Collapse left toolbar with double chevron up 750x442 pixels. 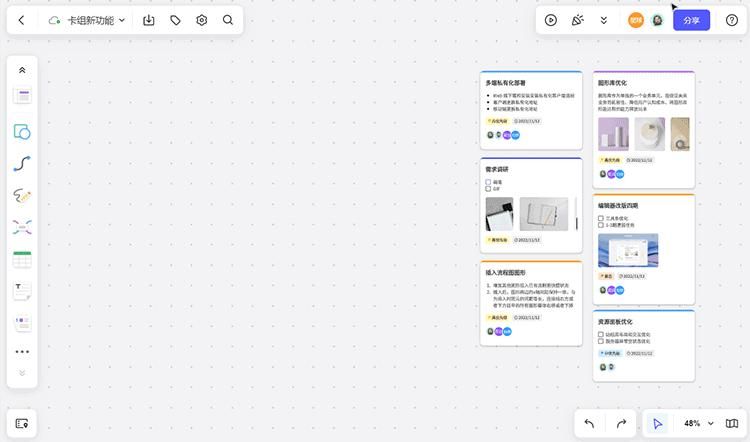click(x=22, y=70)
